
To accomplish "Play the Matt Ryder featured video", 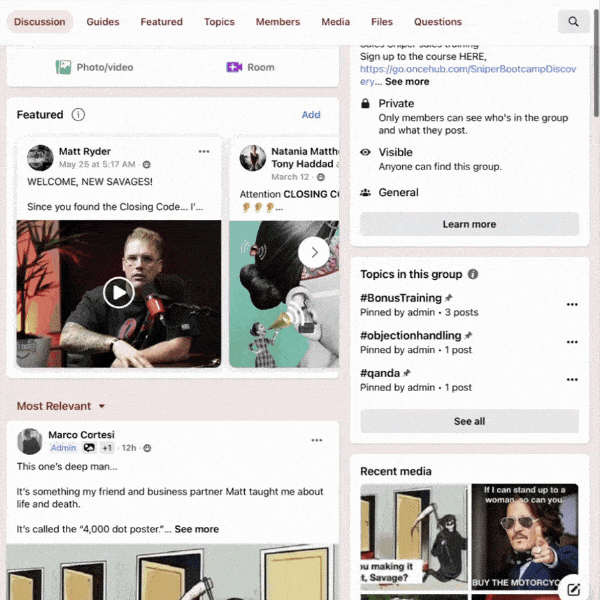I will (x=118, y=292).
